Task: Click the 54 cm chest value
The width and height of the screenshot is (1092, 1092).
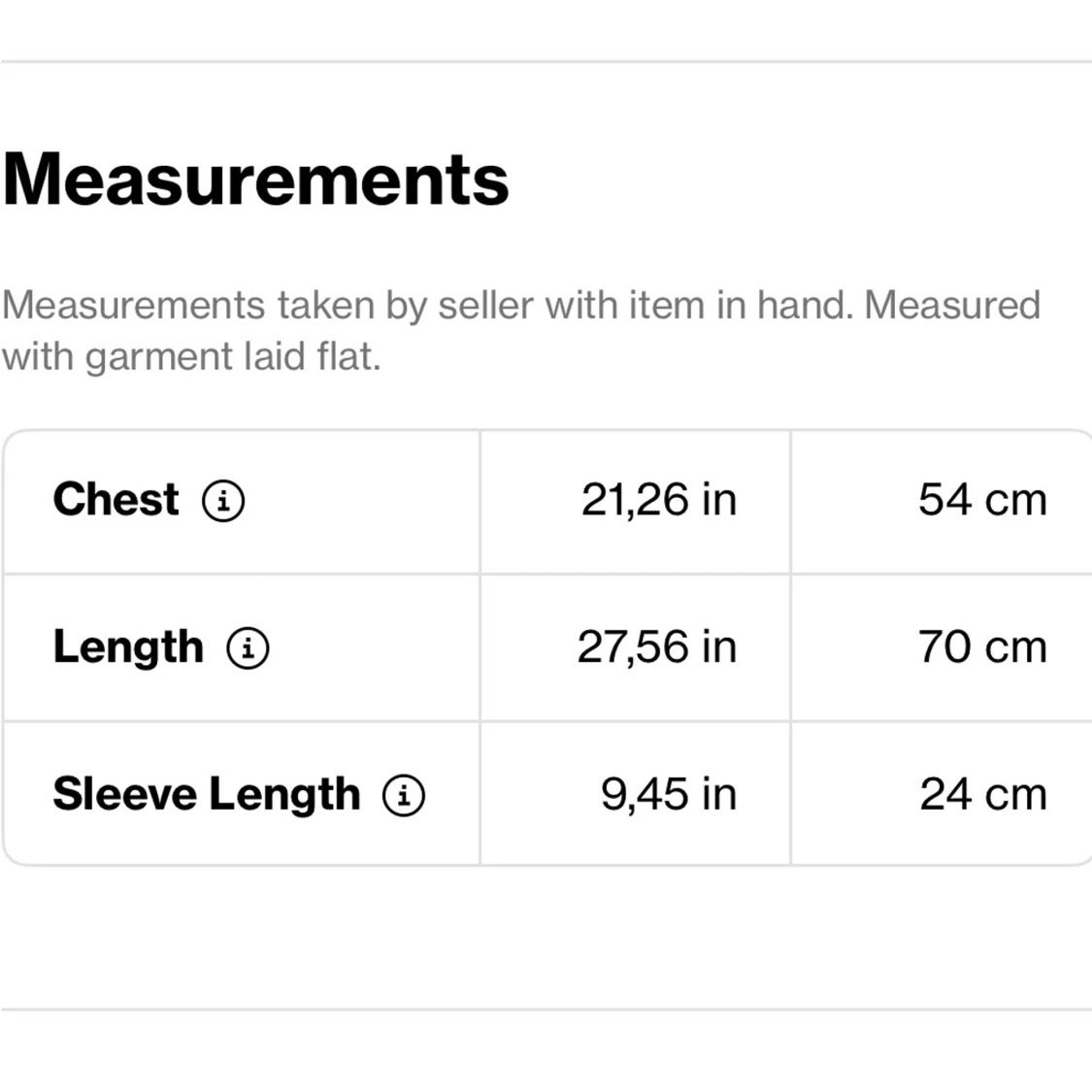Action: pos(982,500)
